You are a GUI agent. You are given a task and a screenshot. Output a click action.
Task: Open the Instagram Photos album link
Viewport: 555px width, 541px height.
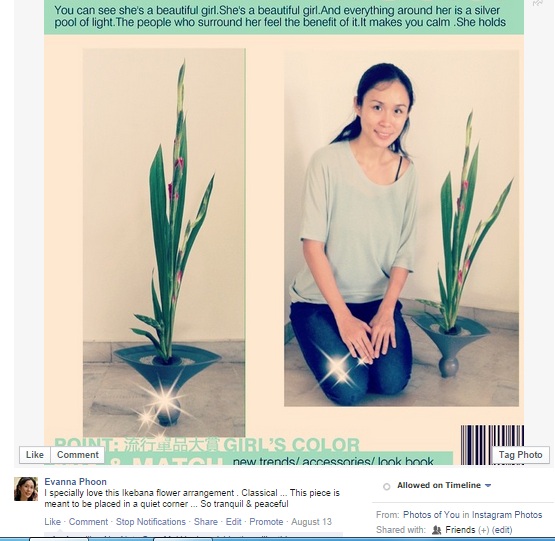click(507, 514)
